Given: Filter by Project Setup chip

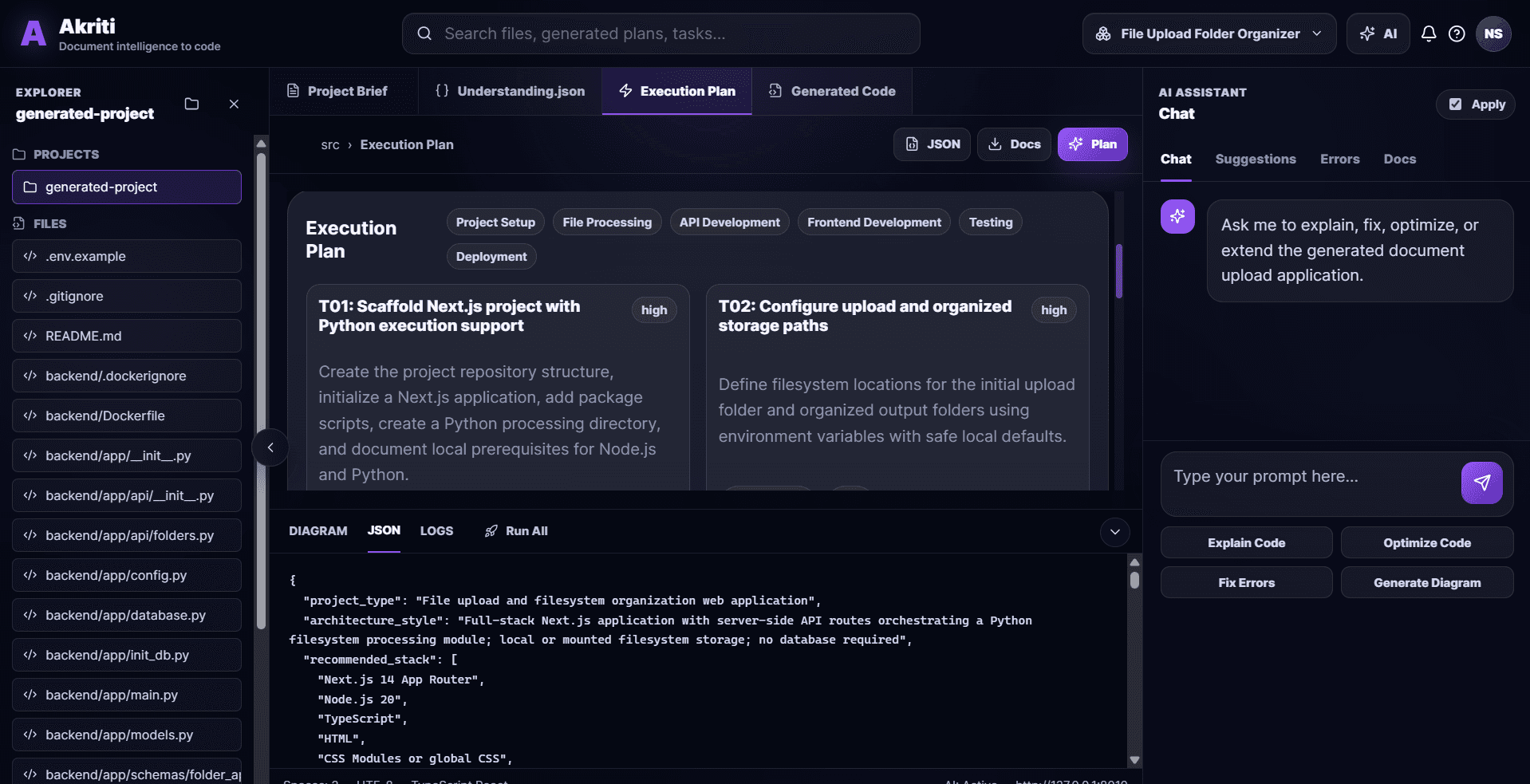Looking at the screenshot, I should coord(495,223).
